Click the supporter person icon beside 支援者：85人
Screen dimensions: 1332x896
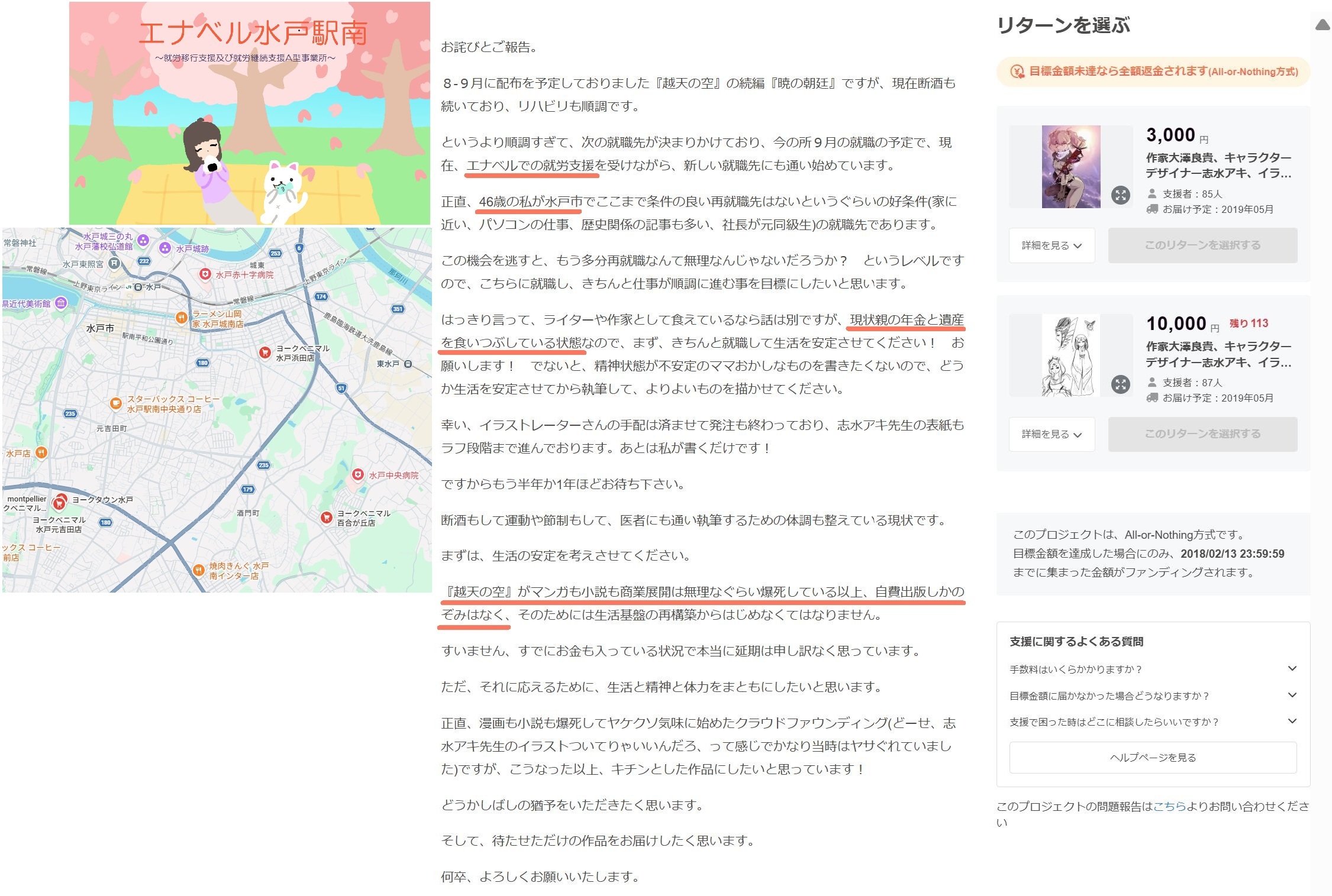(1152, 193)
